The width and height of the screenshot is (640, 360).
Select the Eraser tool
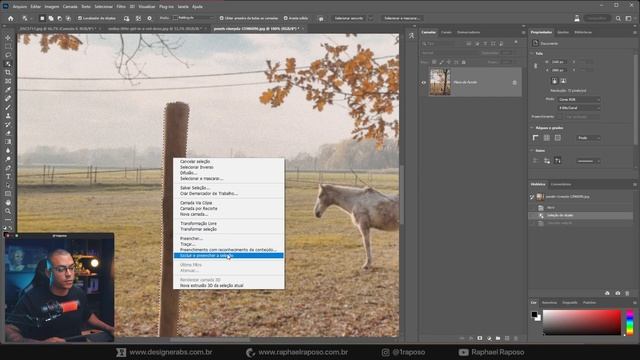coord(8,133)
